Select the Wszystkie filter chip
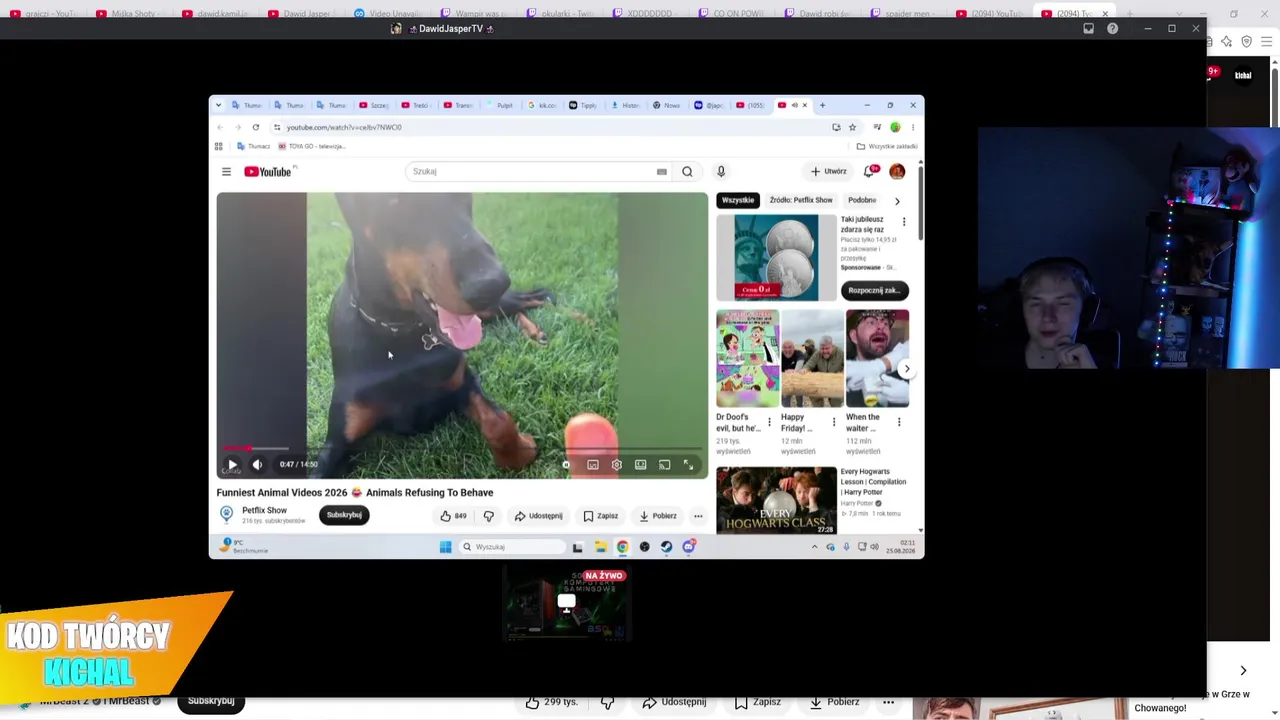 click(738, 201)
